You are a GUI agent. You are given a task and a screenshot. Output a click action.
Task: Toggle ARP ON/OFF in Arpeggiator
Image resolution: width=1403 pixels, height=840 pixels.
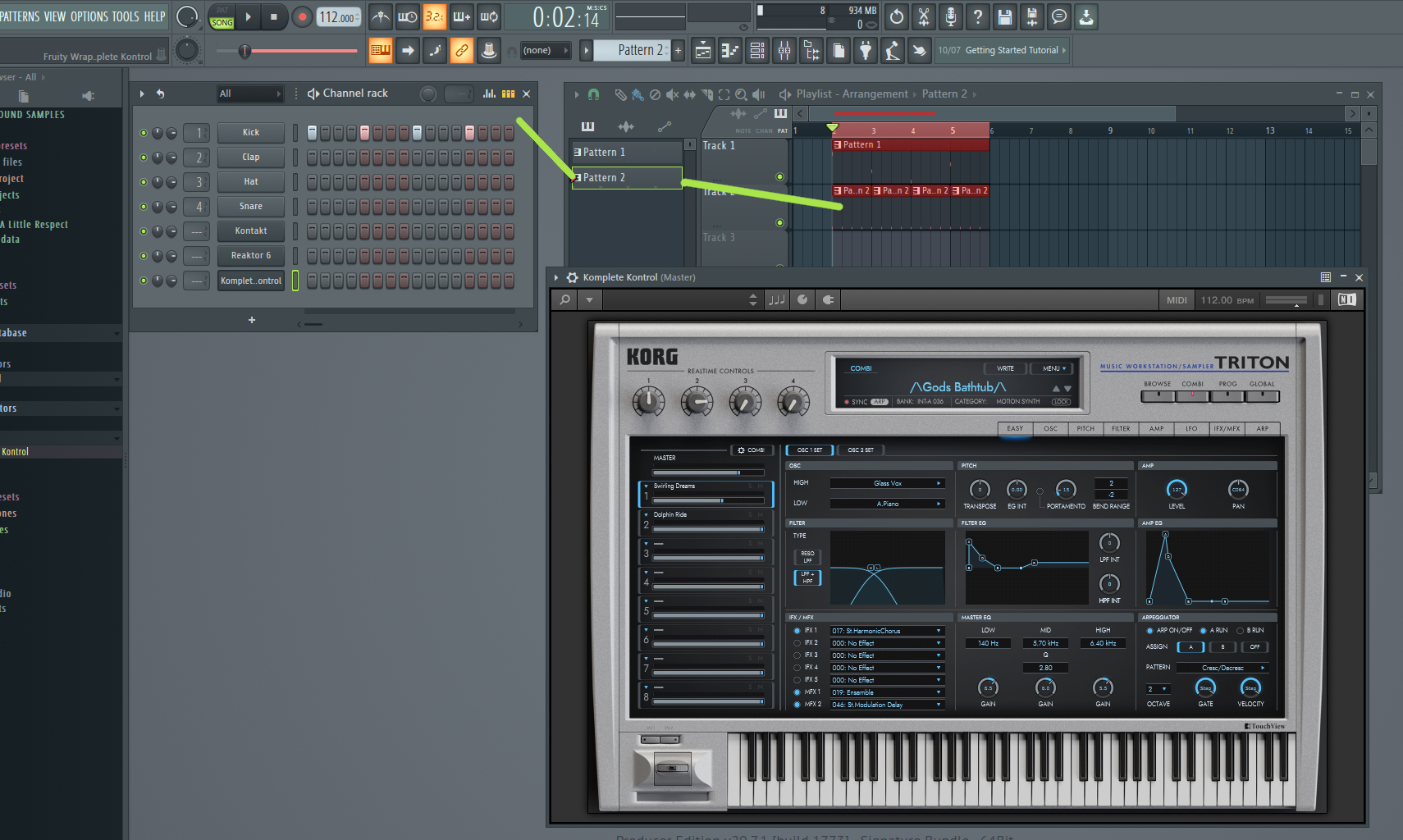click(1149, 631)
